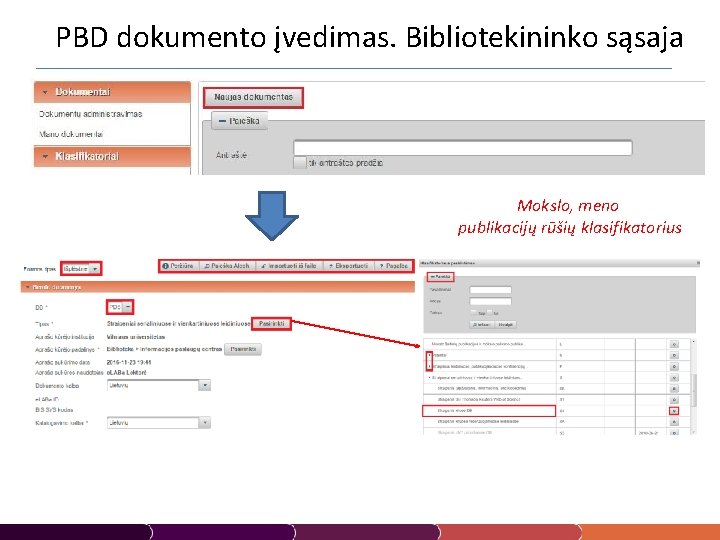Collapse the Dokumentai sidebar section
Image resolution: width=720 pixels, height=540 pixels.
[x=112, y=92]
